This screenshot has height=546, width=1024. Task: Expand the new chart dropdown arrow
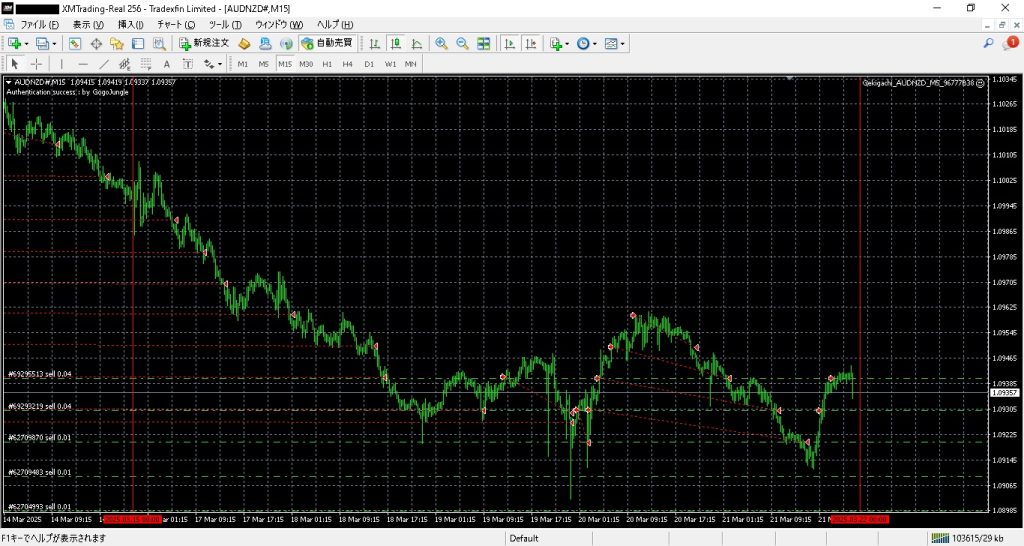tap(27, 44)
